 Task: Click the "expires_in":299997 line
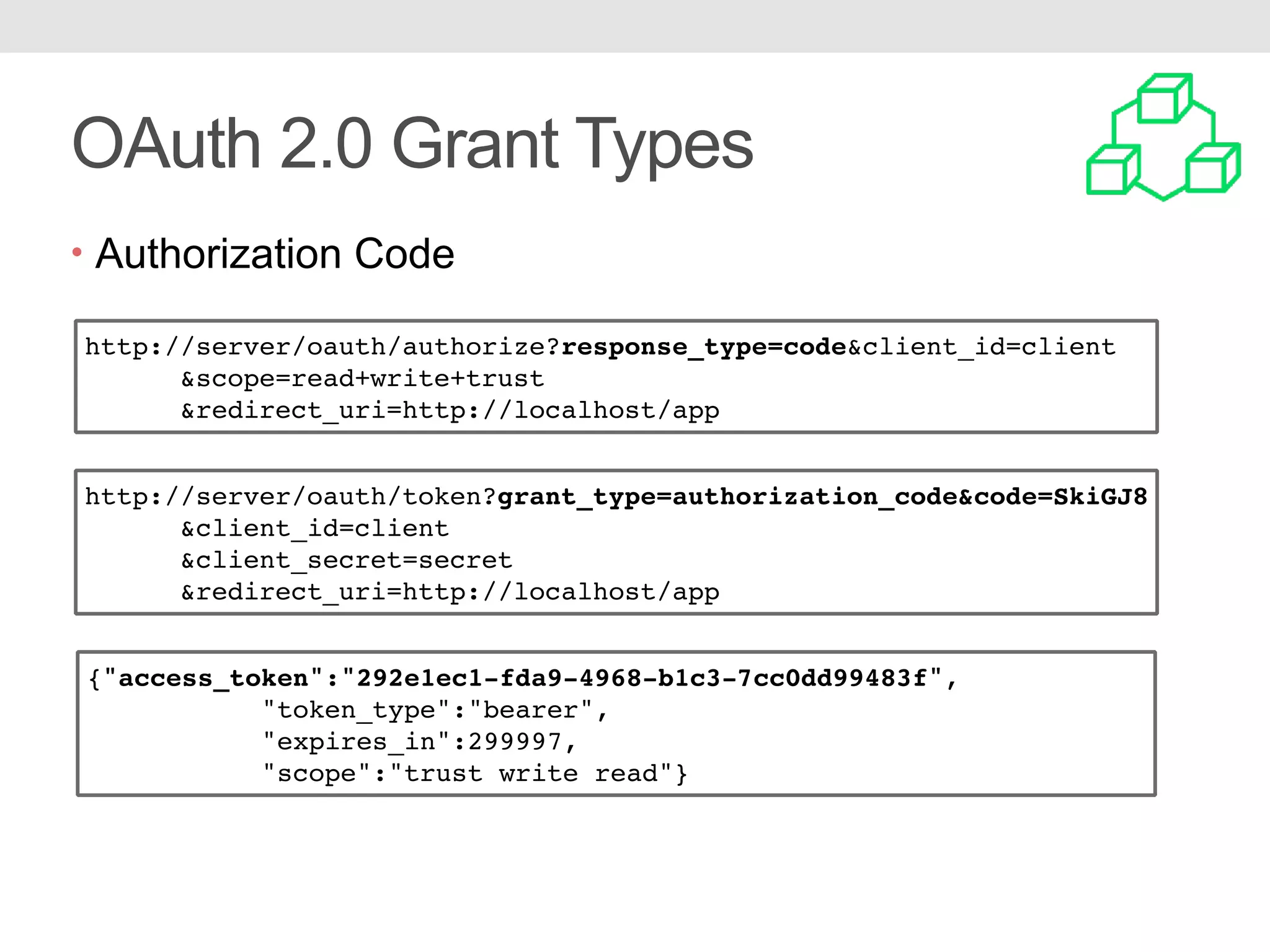click(x=420, y=742)
